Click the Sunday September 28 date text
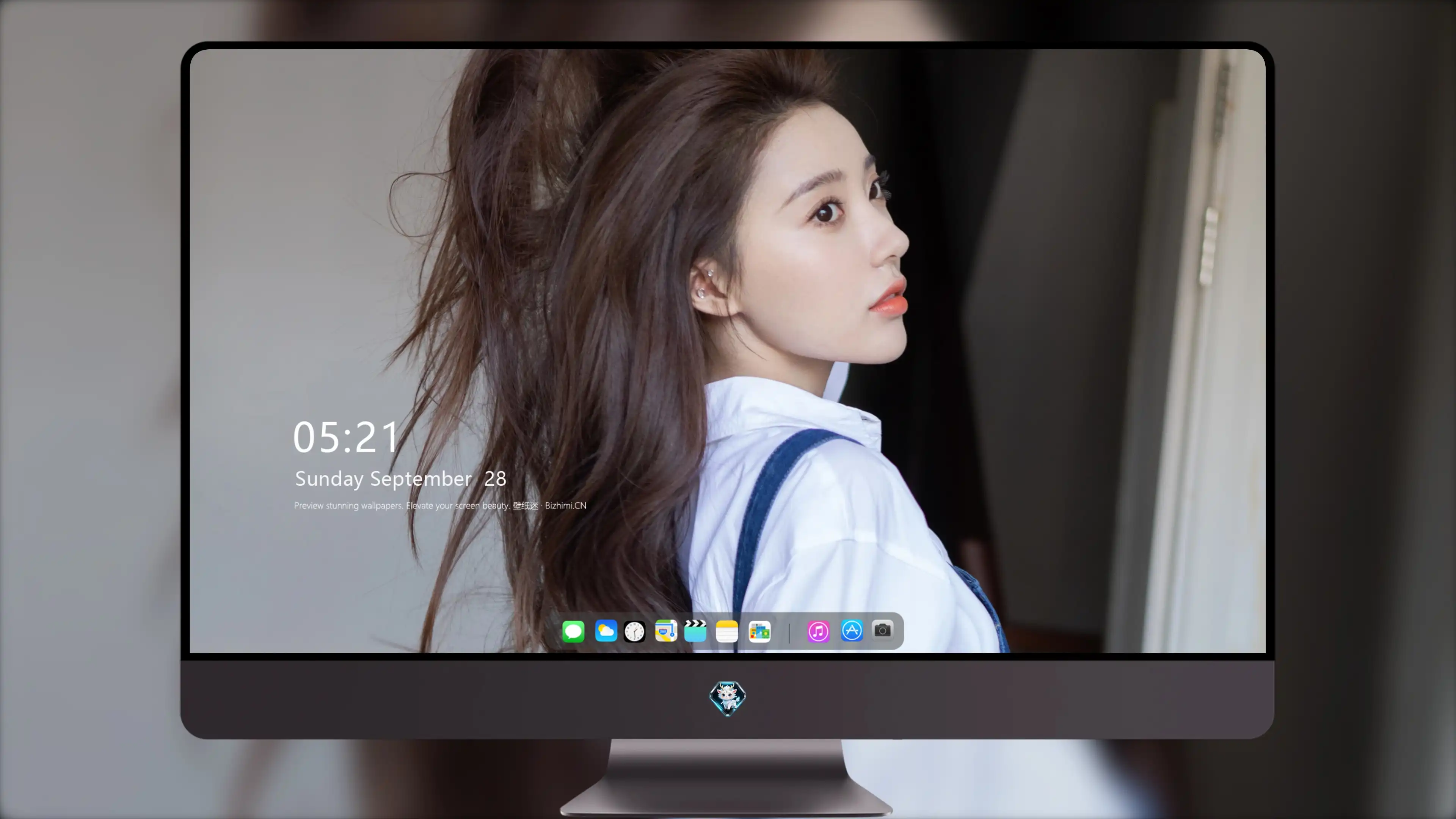 click(x=400, y=479)
